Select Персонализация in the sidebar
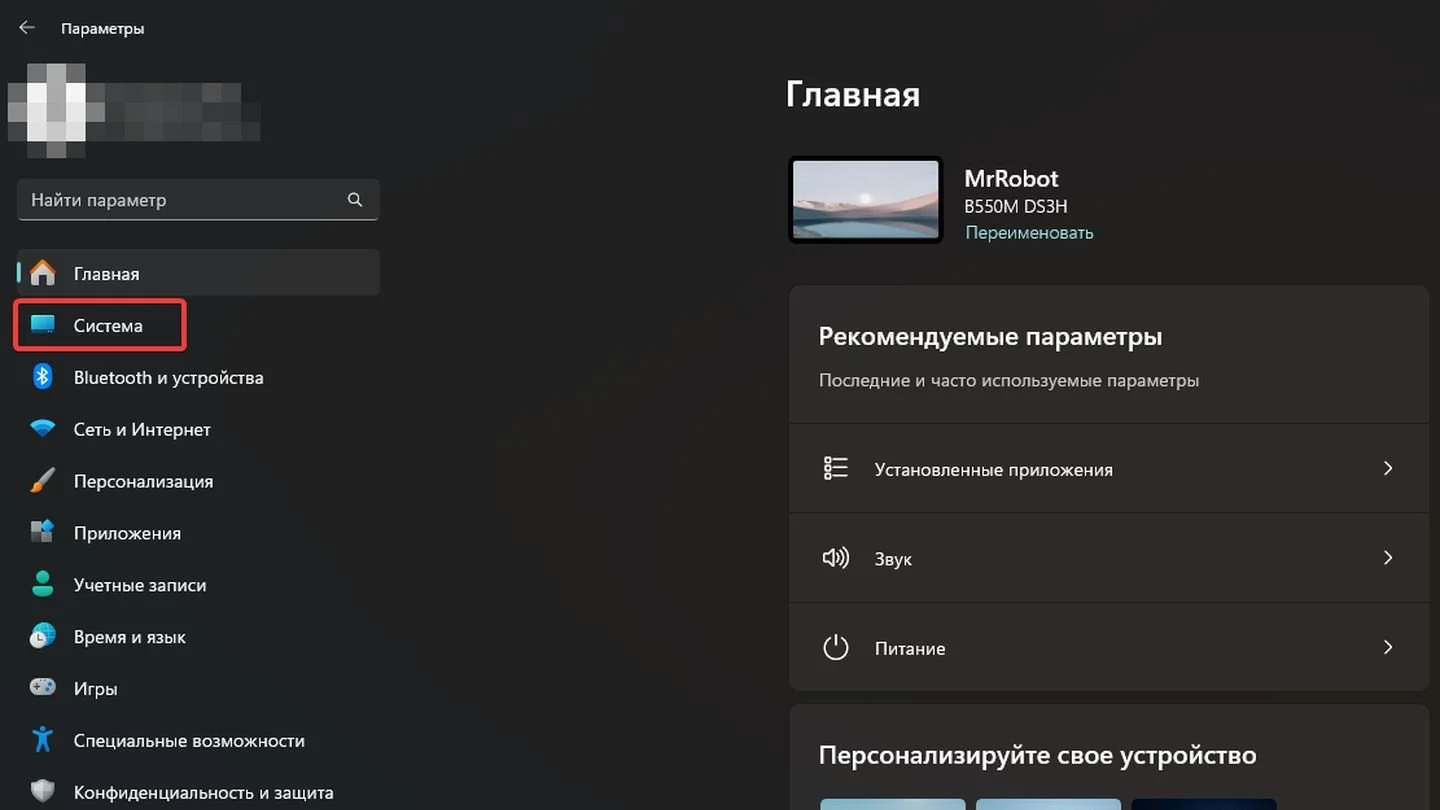The image size is (1440, 810). pyautogui.click(x=143, y=482)
